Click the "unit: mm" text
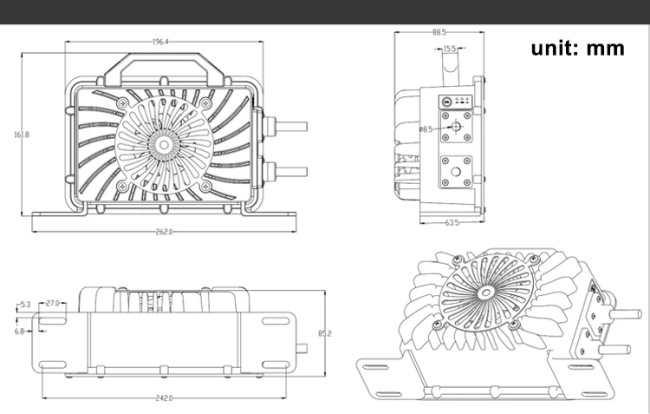Image resolution: width=650 pixels, height=414 pixels. 577,48
